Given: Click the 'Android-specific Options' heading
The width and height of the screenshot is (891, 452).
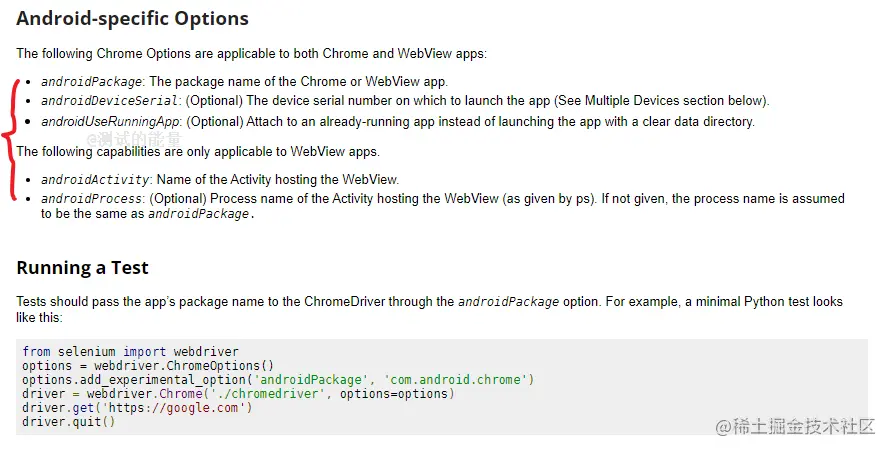Looking at the screenshot, I should [132, 19].
